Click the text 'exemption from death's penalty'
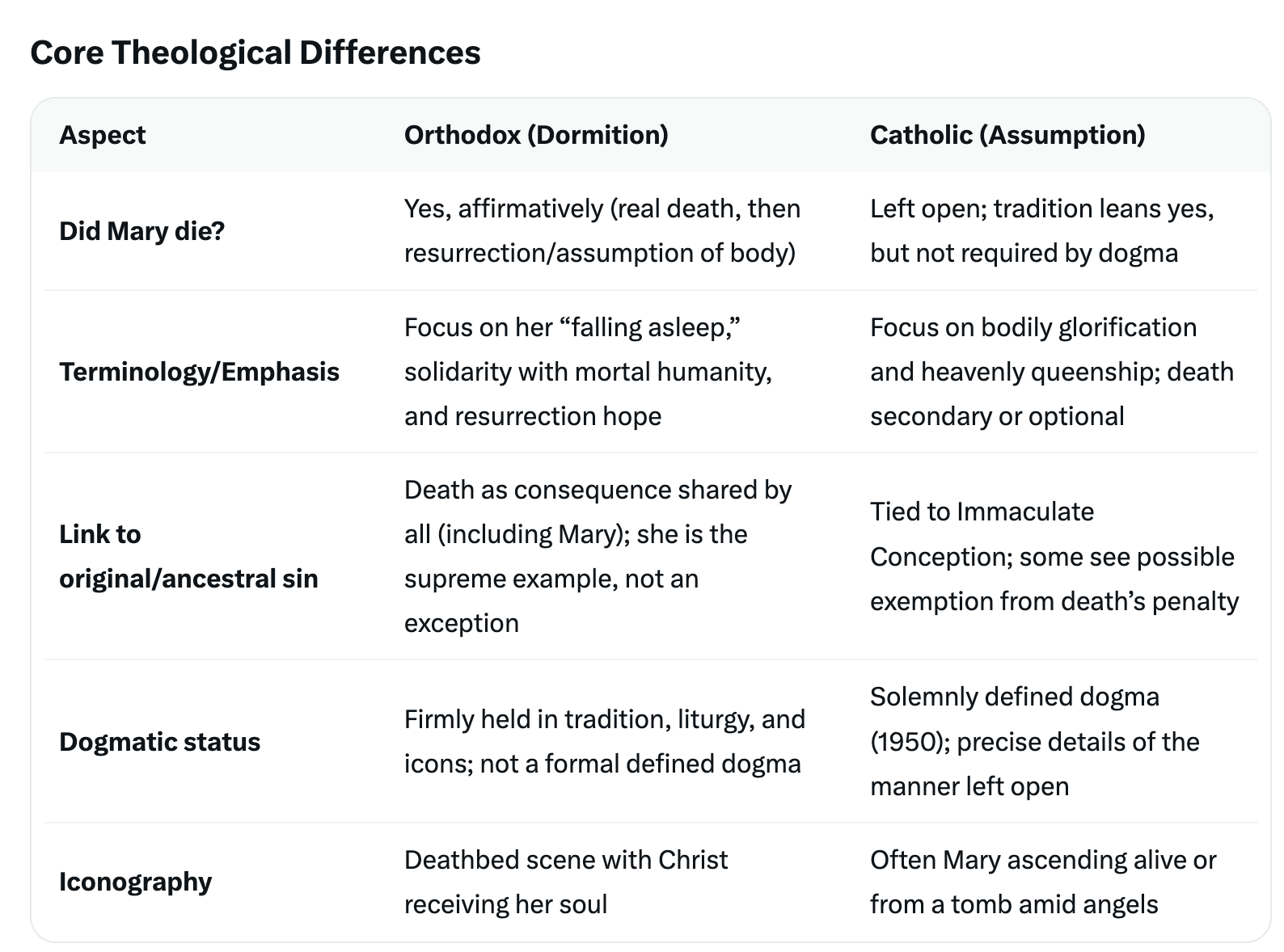The height and width of the screenshot is (952, 1284). [1054, 601]
